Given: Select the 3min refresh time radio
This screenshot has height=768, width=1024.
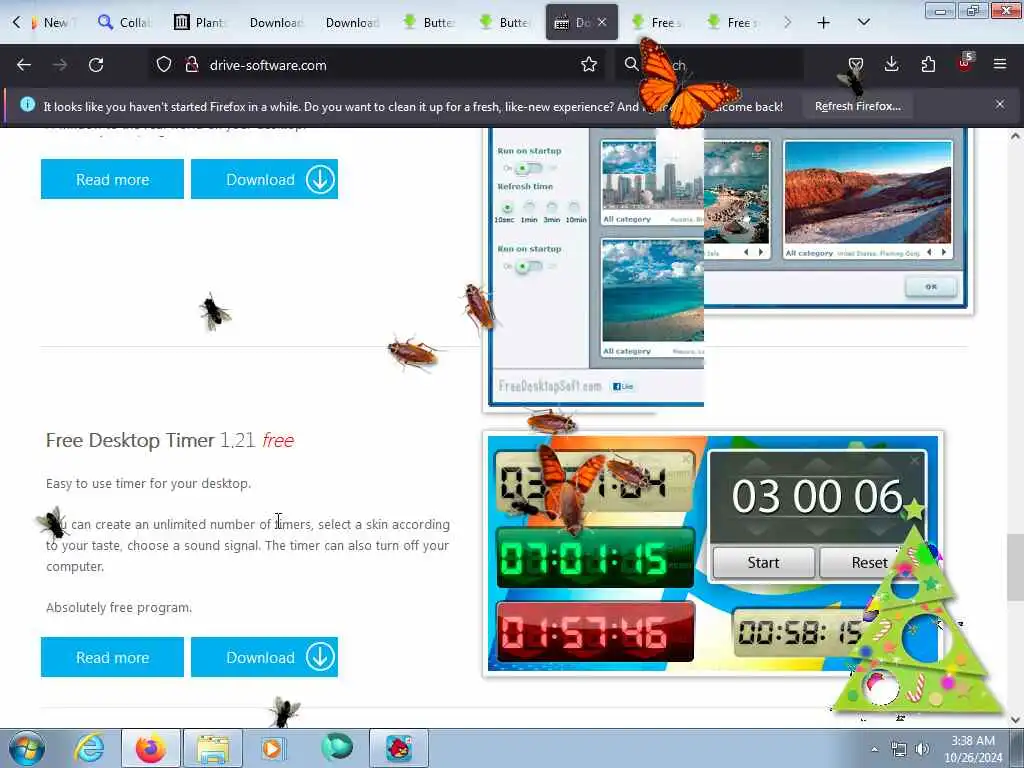Looking at the screenshot, I should [x=552, y=207].
